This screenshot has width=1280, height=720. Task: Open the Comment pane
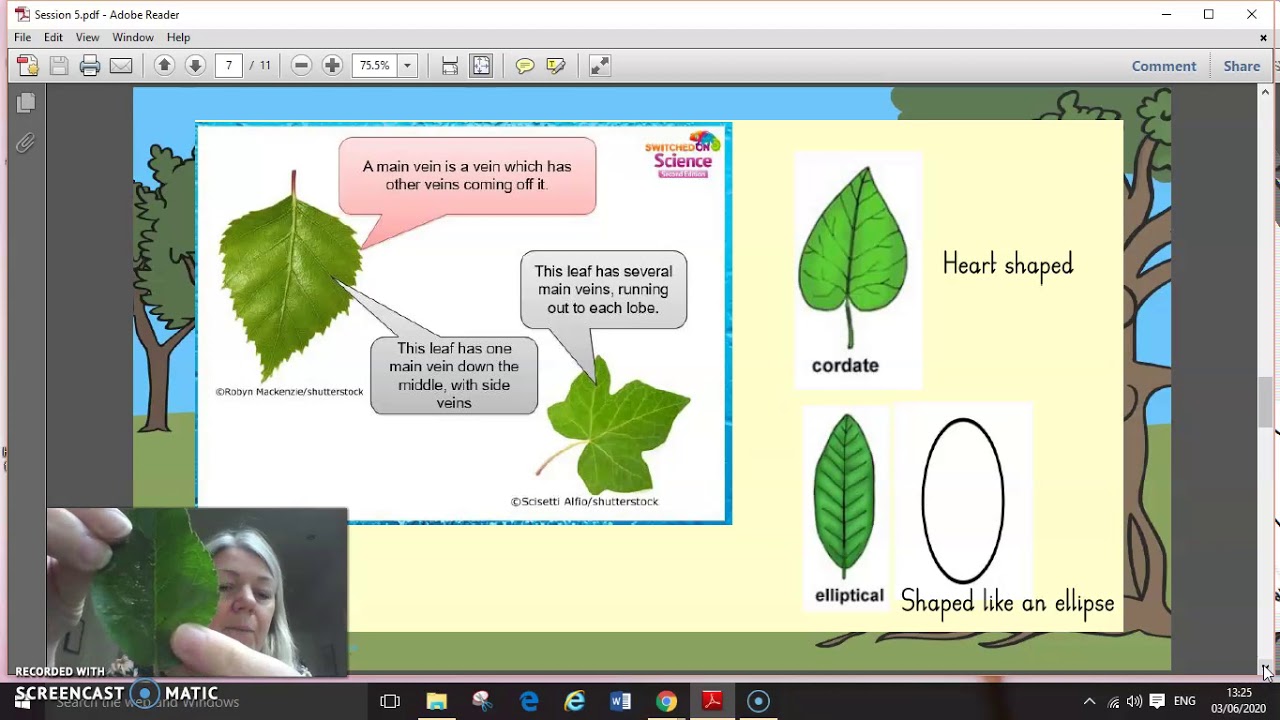(1164, 66)
